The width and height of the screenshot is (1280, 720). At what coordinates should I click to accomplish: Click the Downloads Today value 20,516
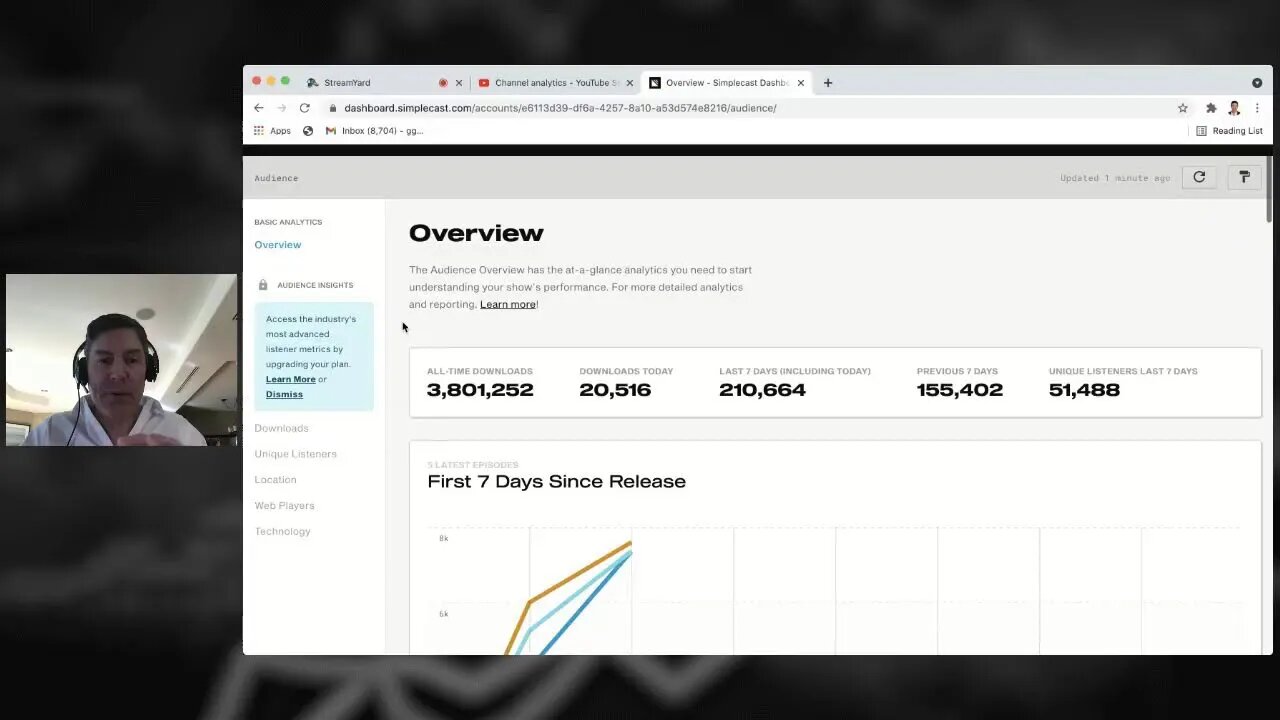pos(615,390)
